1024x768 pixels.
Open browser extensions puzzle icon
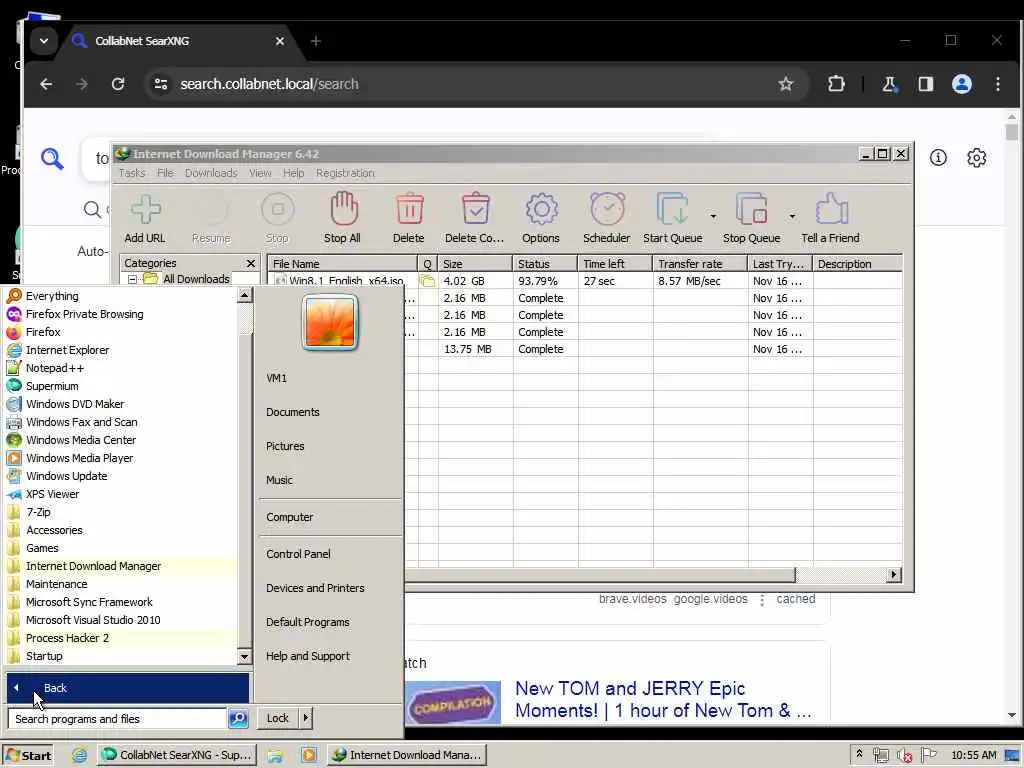point(836,84)
